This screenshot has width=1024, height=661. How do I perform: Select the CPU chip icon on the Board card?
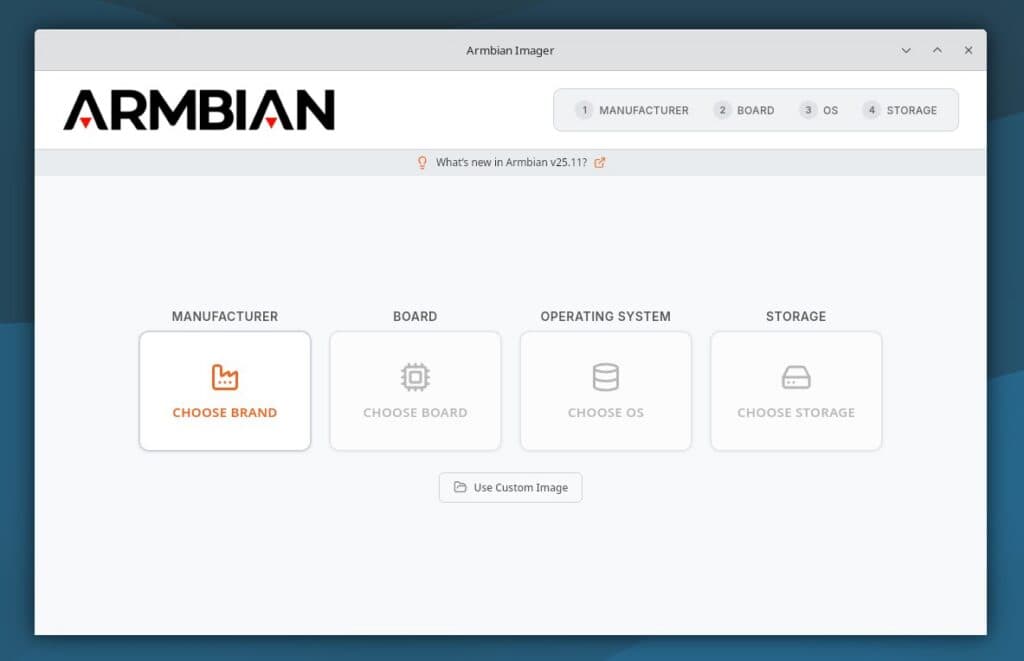pyautogui.click(x=415, y=377)
